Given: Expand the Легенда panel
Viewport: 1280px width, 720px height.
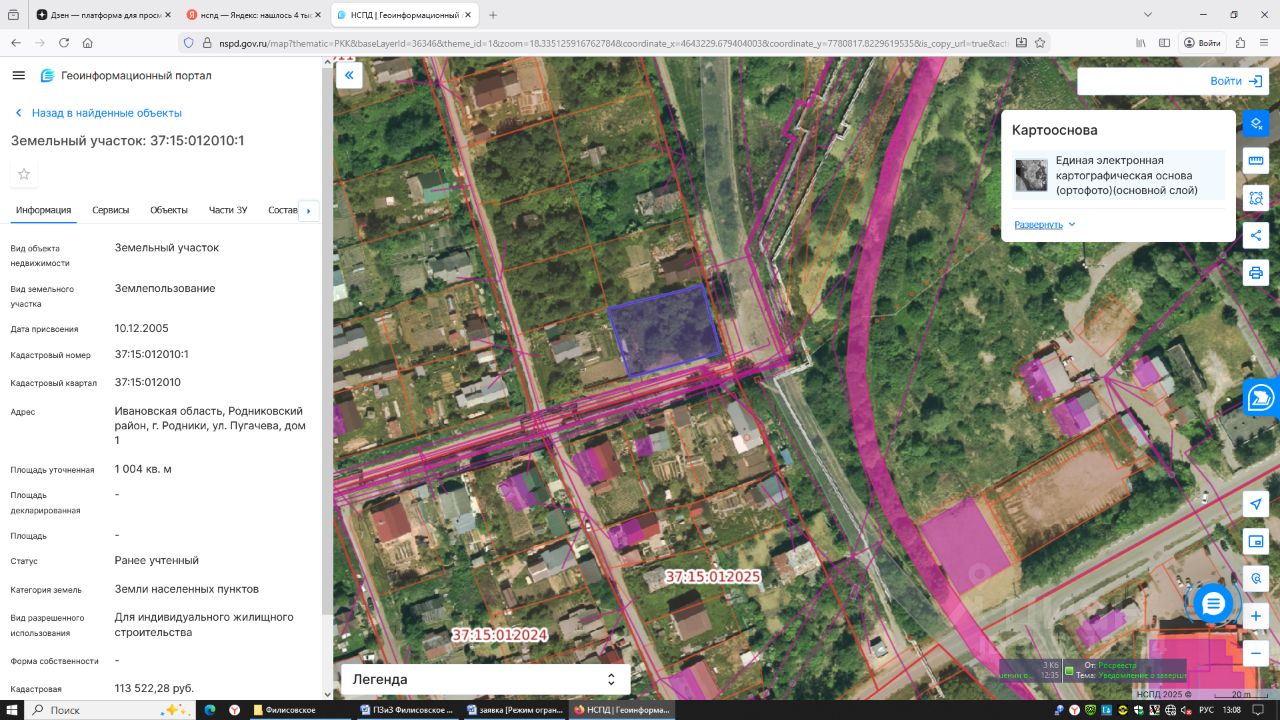Looking at the screenshot, I should (x=486, y=679).
